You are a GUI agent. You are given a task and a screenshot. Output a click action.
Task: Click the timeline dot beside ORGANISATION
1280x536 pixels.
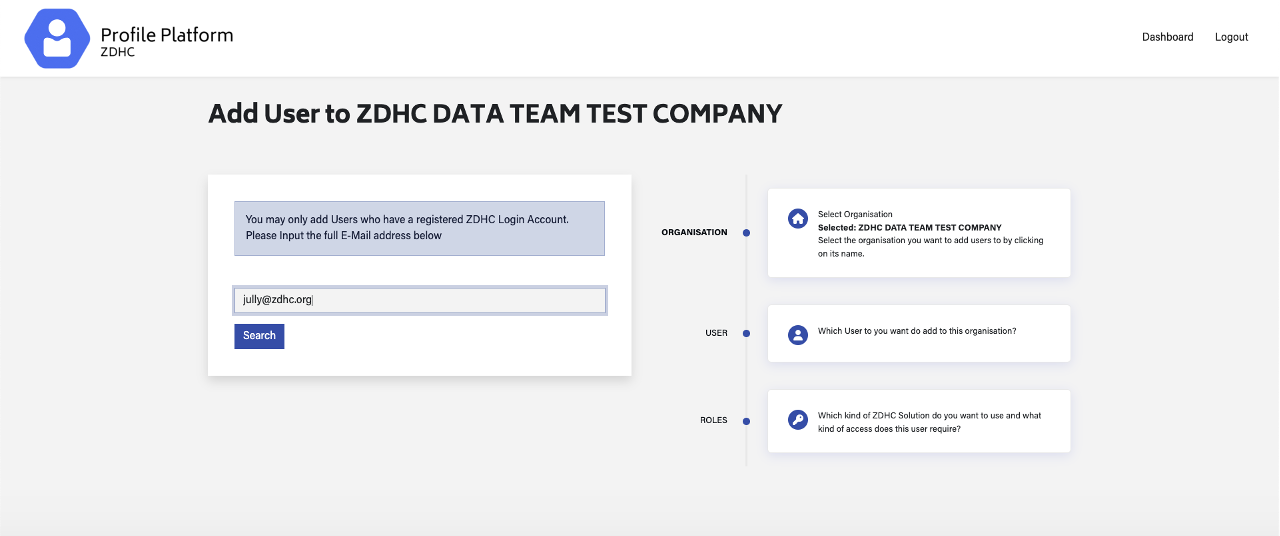click(746, 233)
